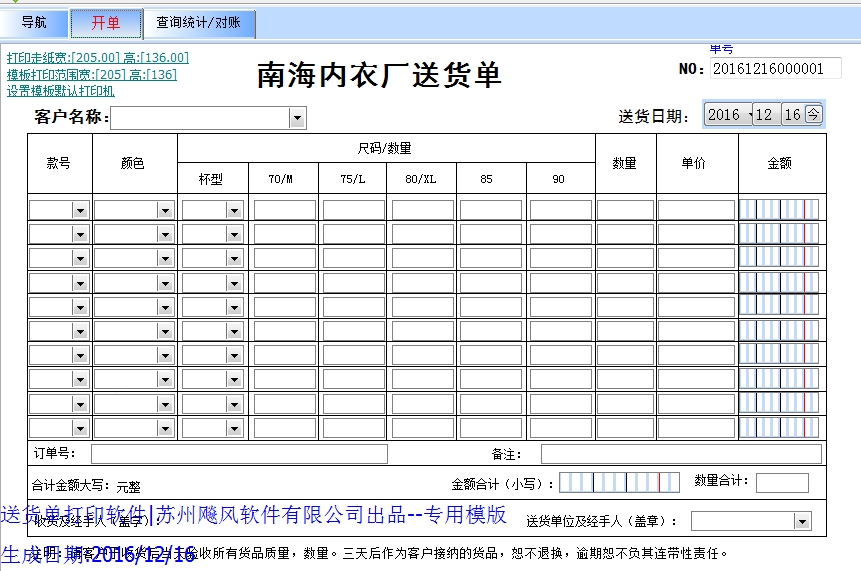Open the 颜色 dropdown in first table row
The width and height of the screenshot is (861, 571).
pos(165,210)
